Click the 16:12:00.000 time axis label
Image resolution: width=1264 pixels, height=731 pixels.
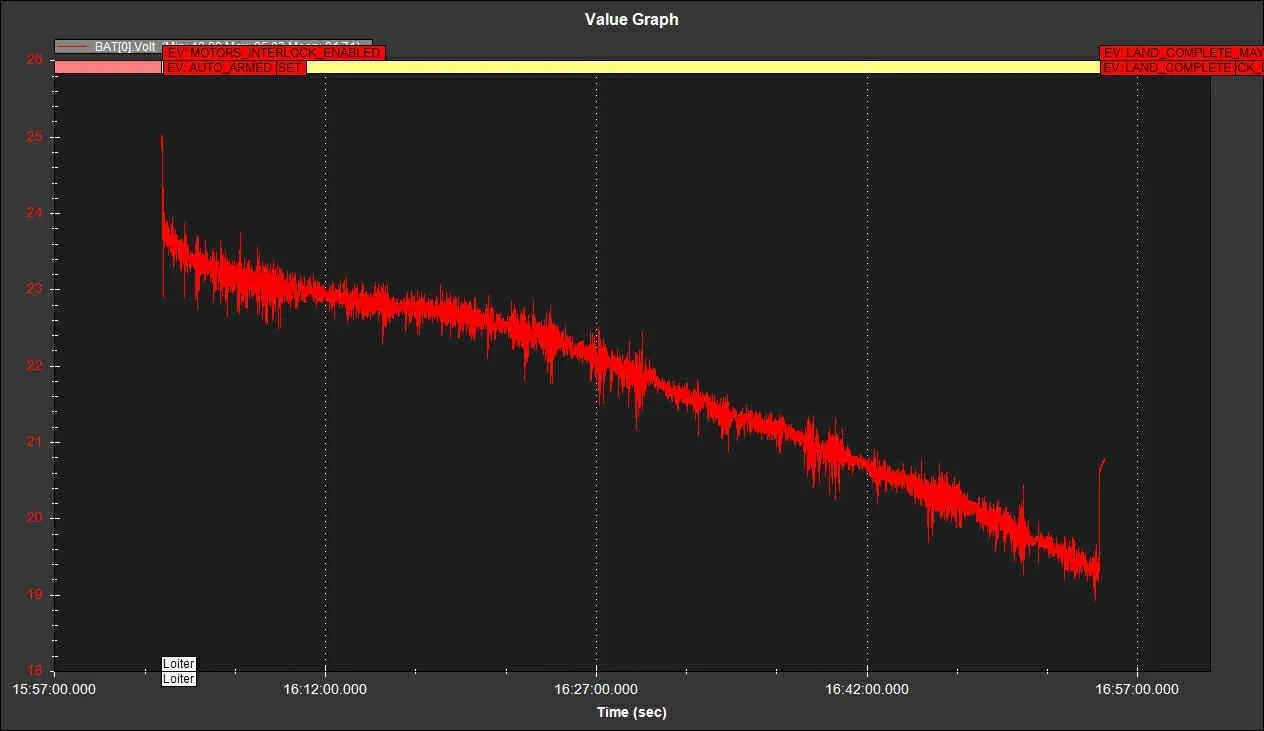325,689
